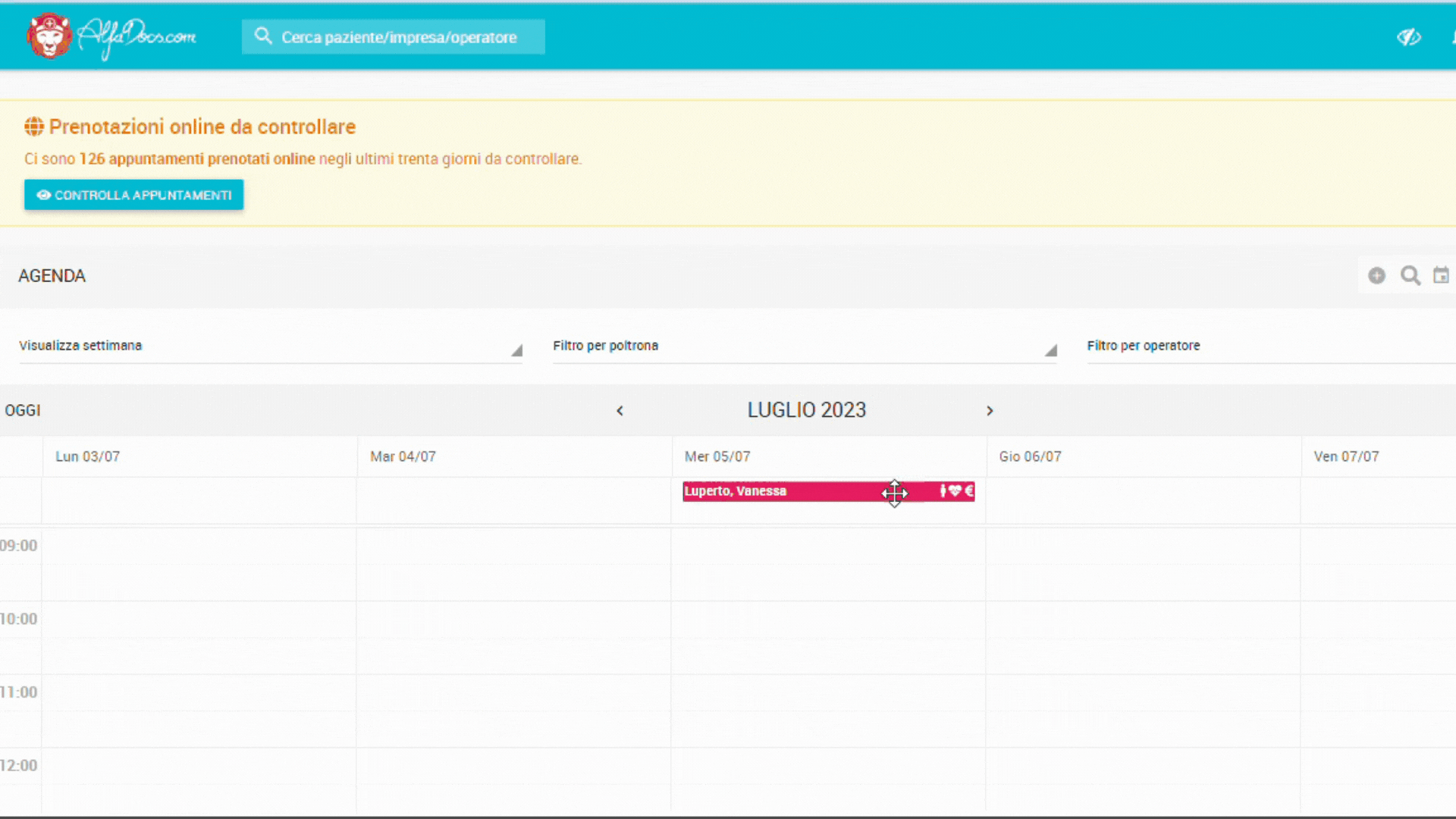Viewport: 1456px width, 819px height.
Task: Click the AGENDA section heading
Action: pyautogui.click(x=52, y=276)
